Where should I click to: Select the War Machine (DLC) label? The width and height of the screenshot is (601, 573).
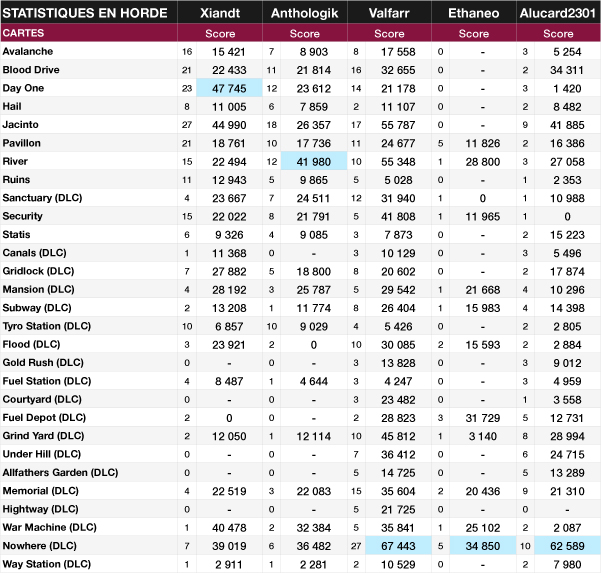[x=49, y=527]
